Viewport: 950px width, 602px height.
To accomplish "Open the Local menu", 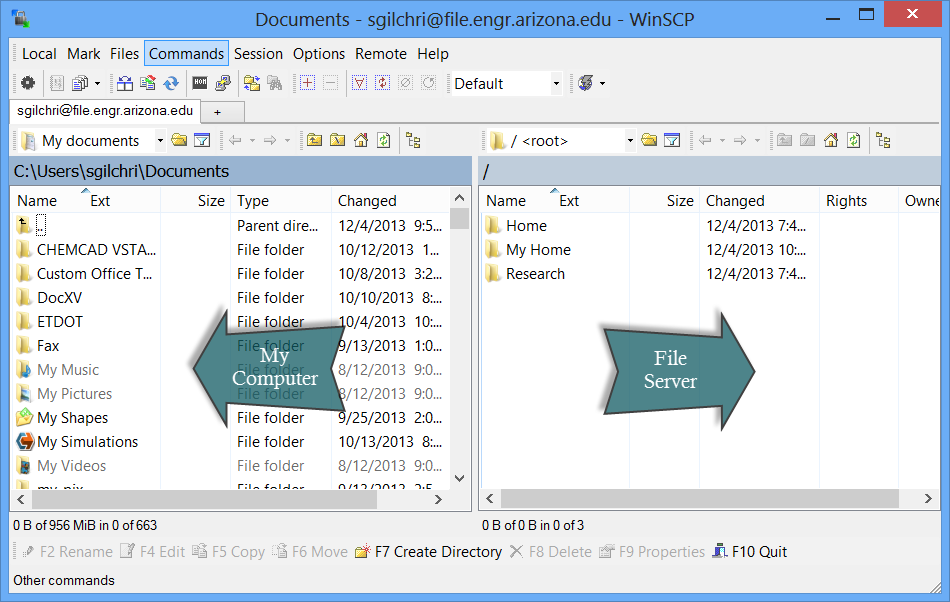I will (x=39, y=54).
